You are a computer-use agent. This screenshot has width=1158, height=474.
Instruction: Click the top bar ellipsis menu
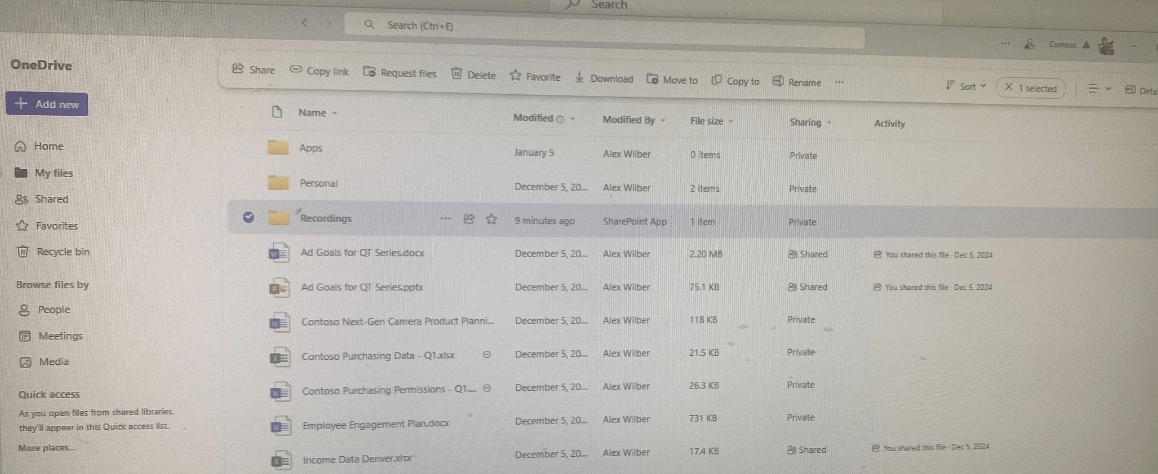[x=1005, y=44]
